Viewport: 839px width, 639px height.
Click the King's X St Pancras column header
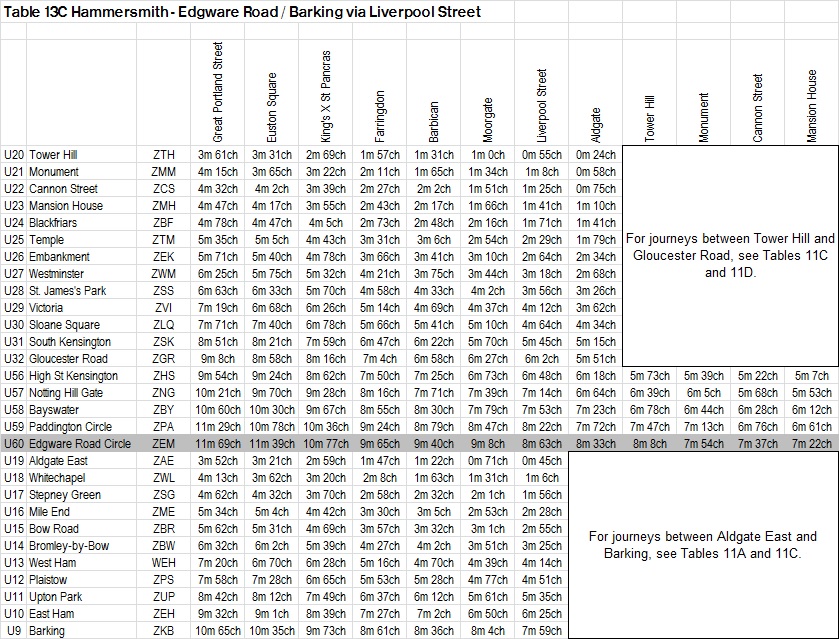click(326, 96)
